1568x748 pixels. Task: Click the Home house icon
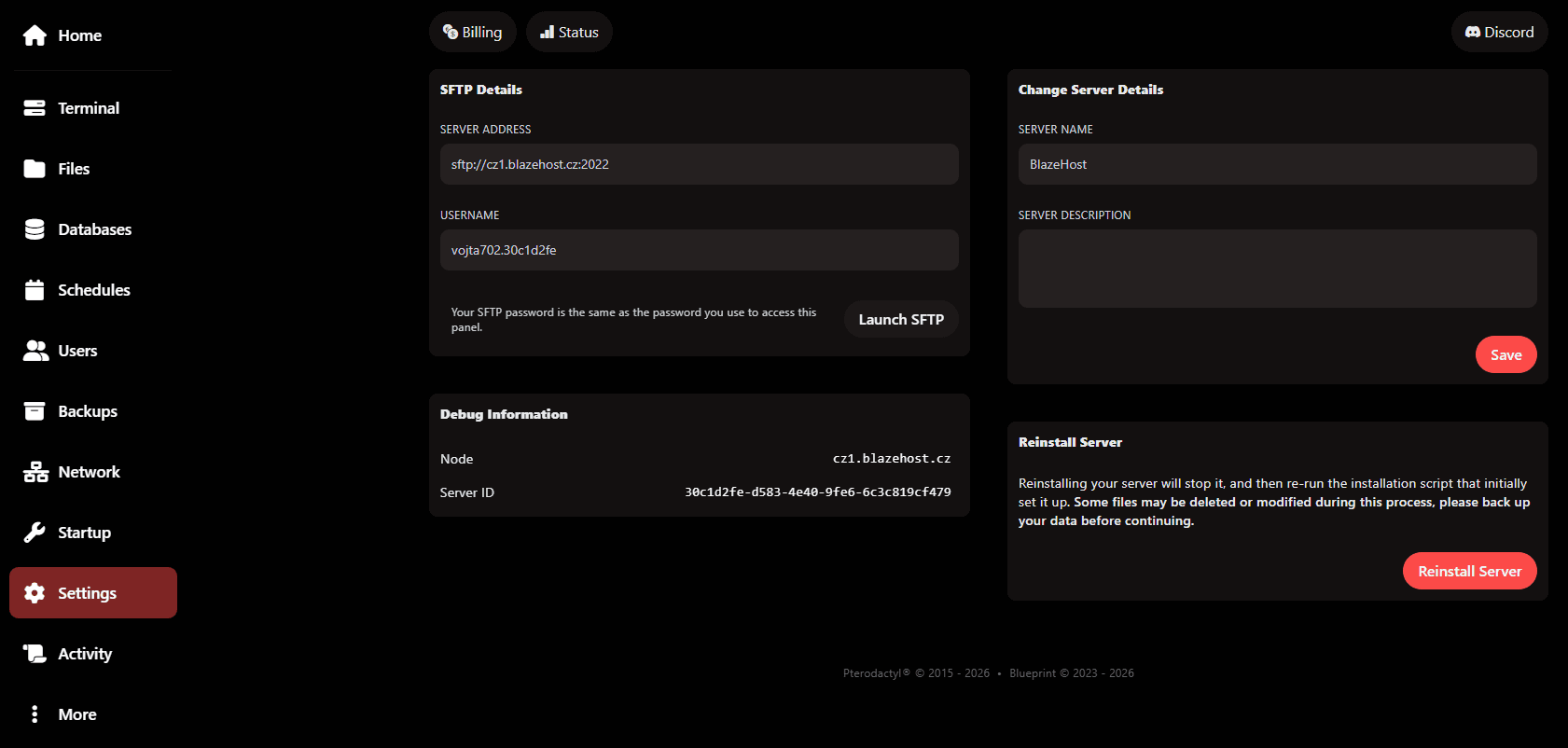point(35,35)
